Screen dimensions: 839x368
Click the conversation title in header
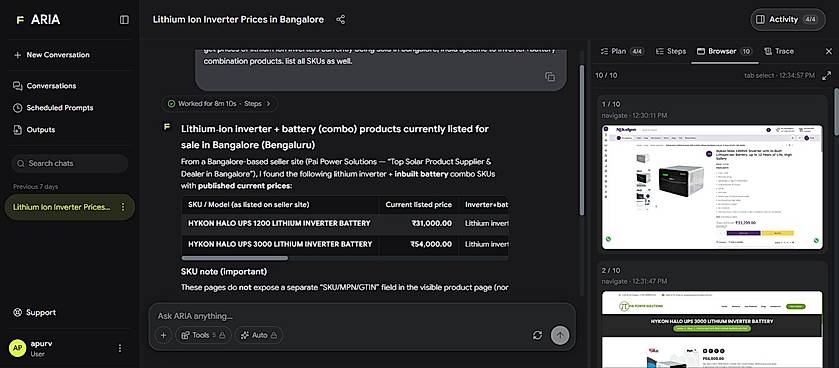238,20
